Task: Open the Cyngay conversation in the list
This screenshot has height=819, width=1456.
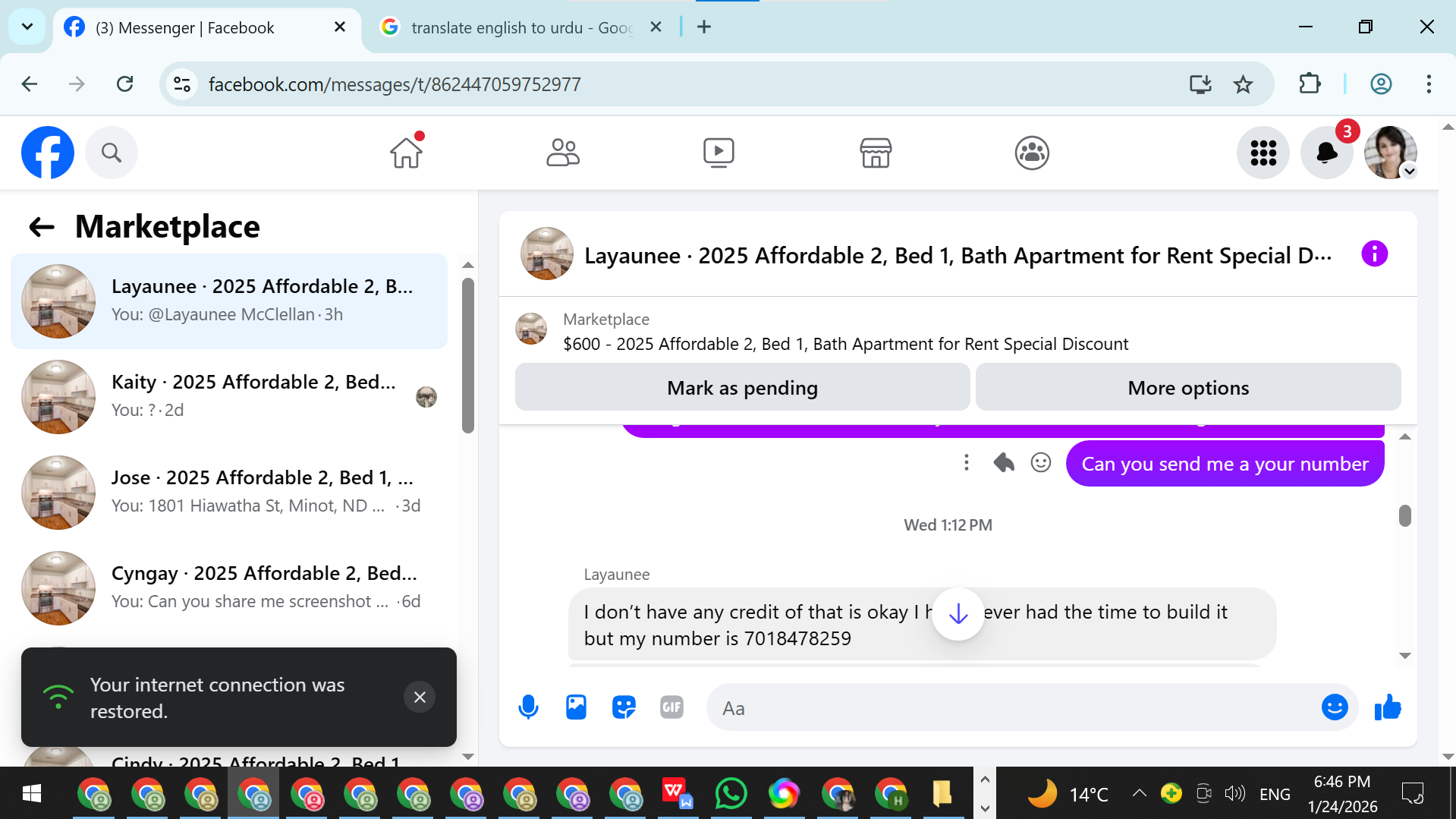Action: click(229, 588)
